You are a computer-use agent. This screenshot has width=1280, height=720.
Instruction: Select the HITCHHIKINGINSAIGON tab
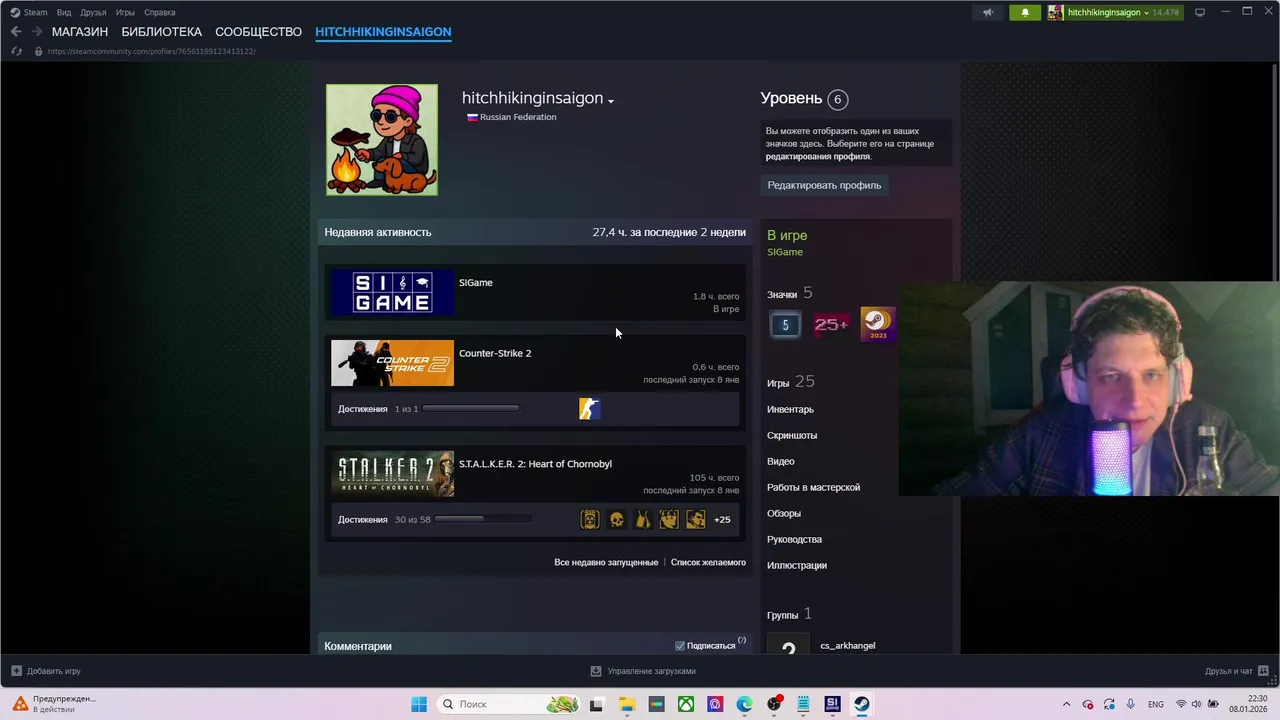383,32
